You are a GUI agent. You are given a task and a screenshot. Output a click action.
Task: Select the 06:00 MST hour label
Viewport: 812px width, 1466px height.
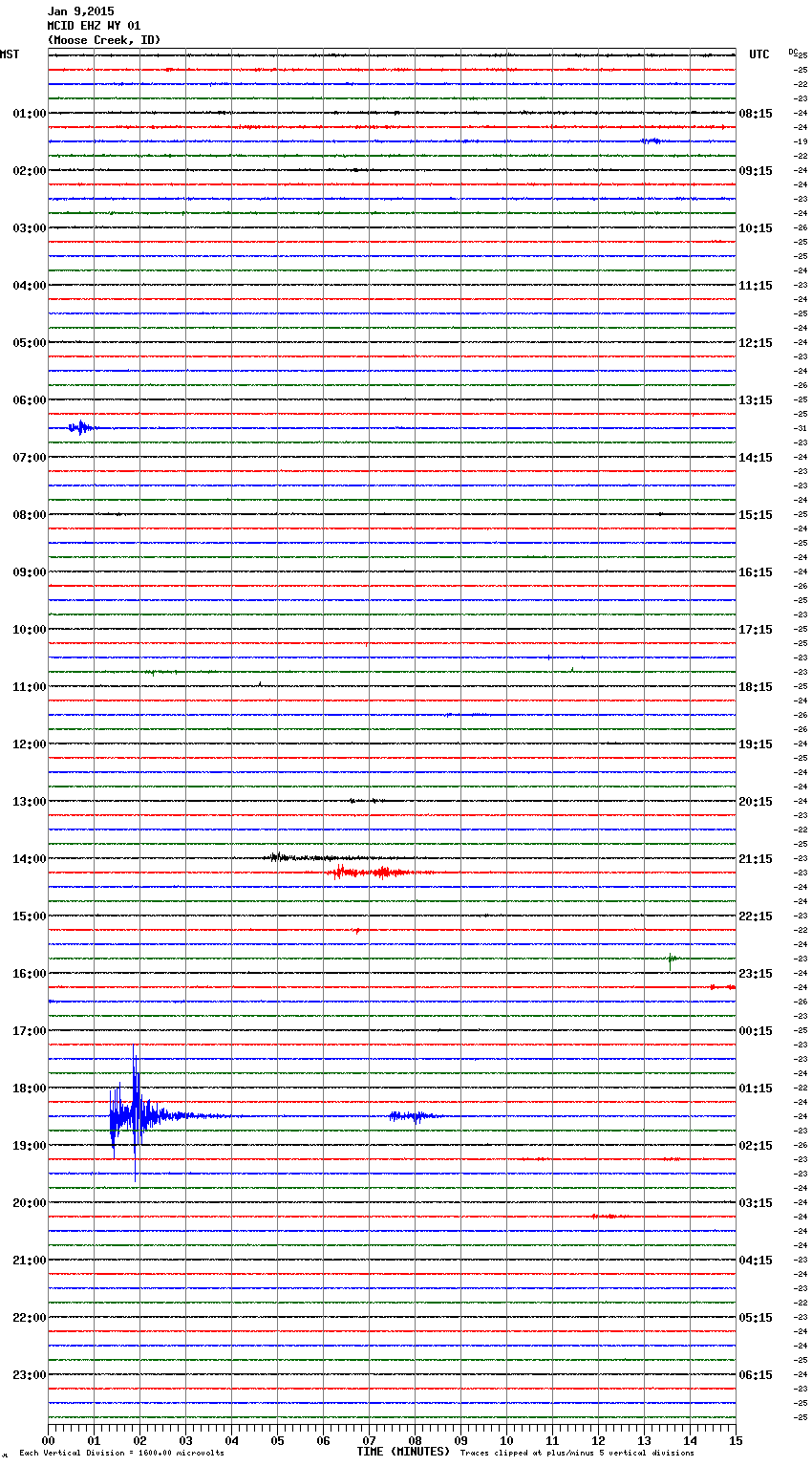click(30, 400)
